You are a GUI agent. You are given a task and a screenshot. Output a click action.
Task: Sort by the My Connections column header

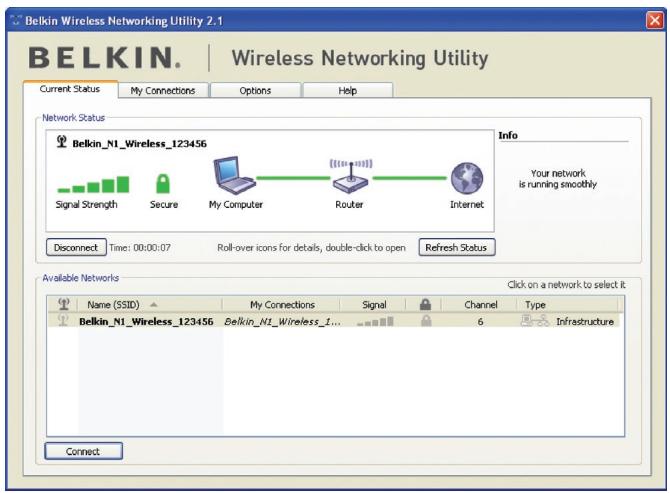coord(282,305)
